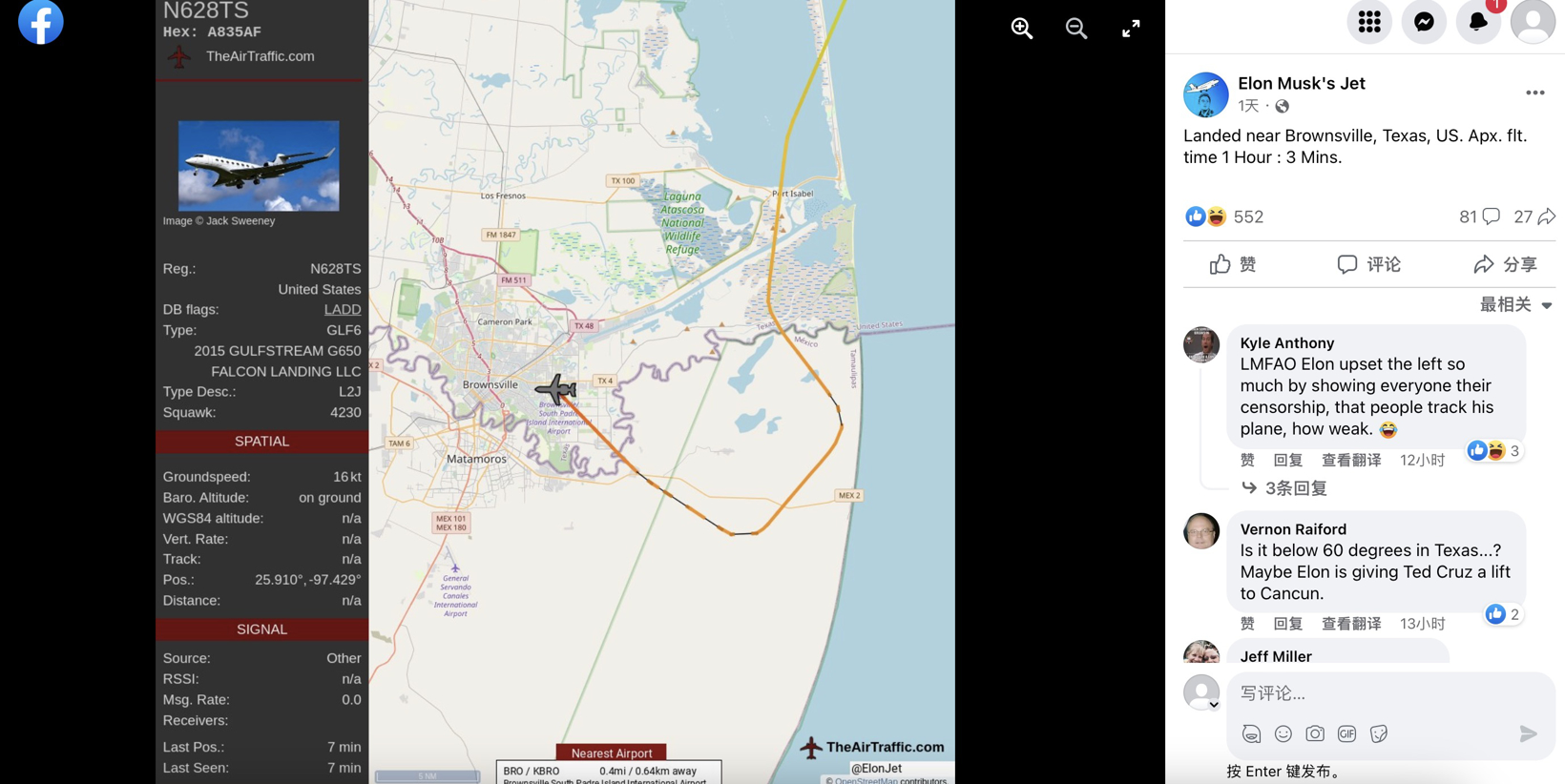Add a sticker to the comment
This screenshot has width=1565, height=784.
pos(1379,733)
